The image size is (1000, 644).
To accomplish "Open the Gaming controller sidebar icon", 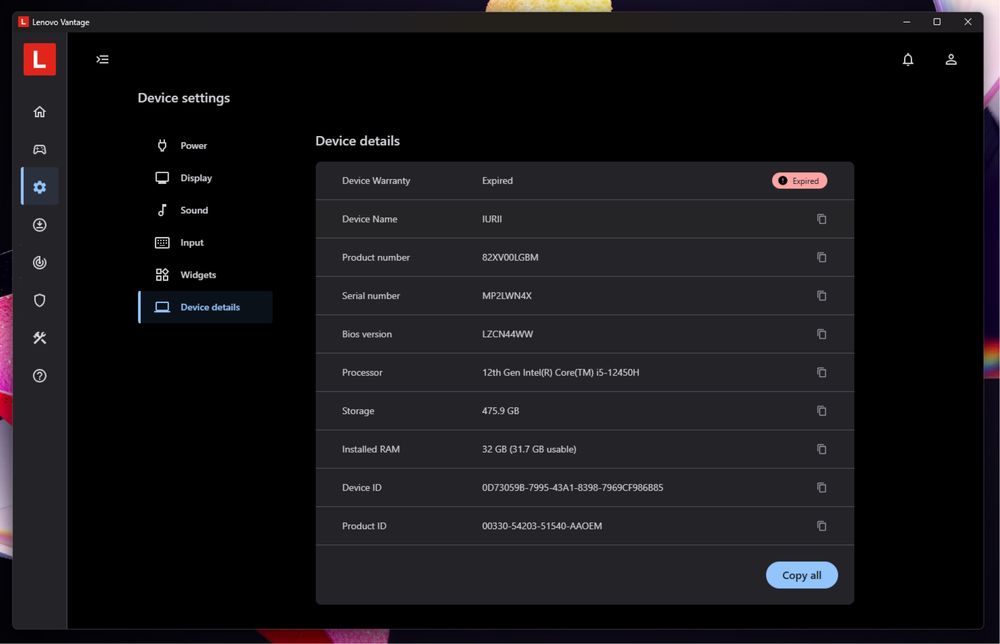I will pyautogui.click(x=40, y=149).
